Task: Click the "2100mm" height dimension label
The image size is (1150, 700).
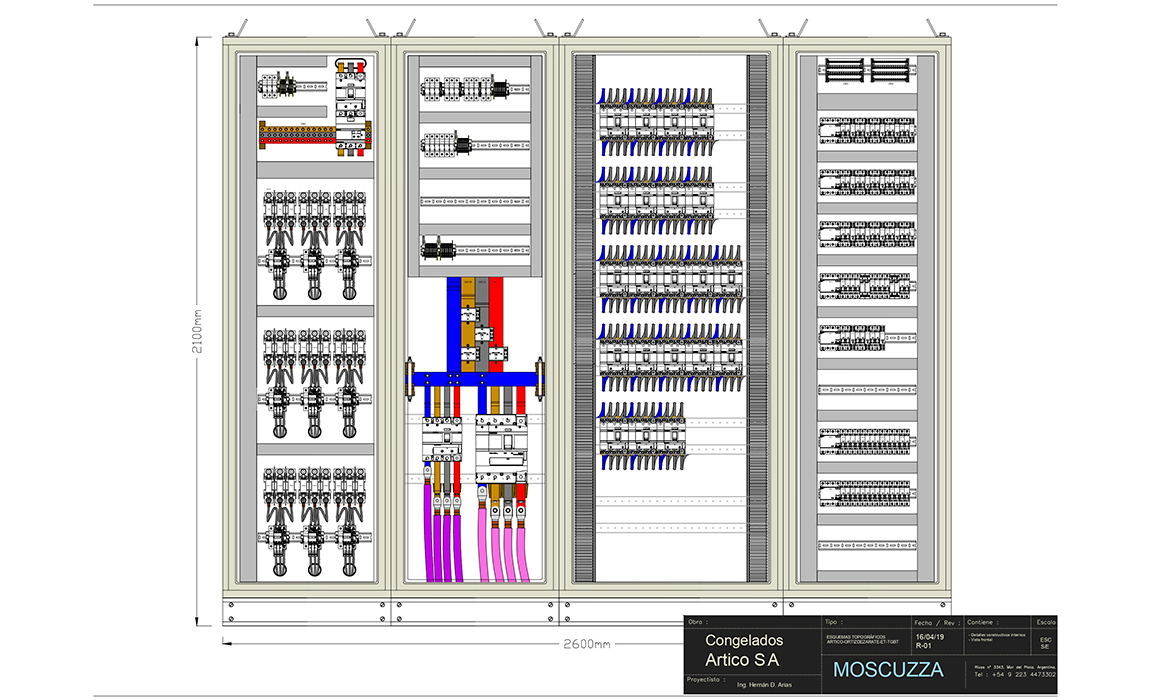Action: (x=197, y=331)
